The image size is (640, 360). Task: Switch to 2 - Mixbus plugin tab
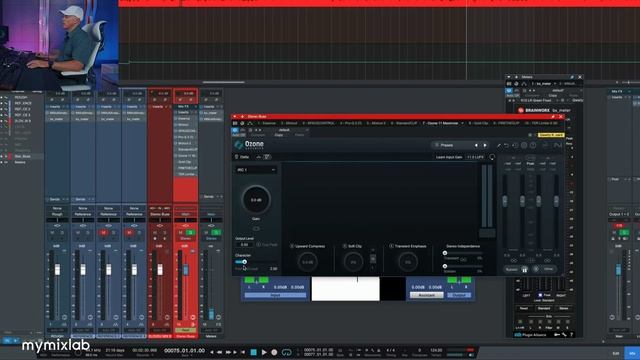[289, 123]
